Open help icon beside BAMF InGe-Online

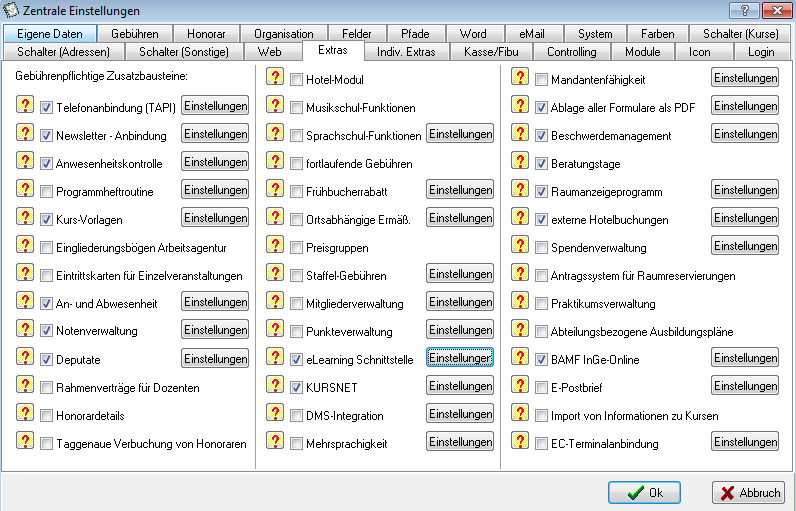pyautogui.click(x=520, y=357)
